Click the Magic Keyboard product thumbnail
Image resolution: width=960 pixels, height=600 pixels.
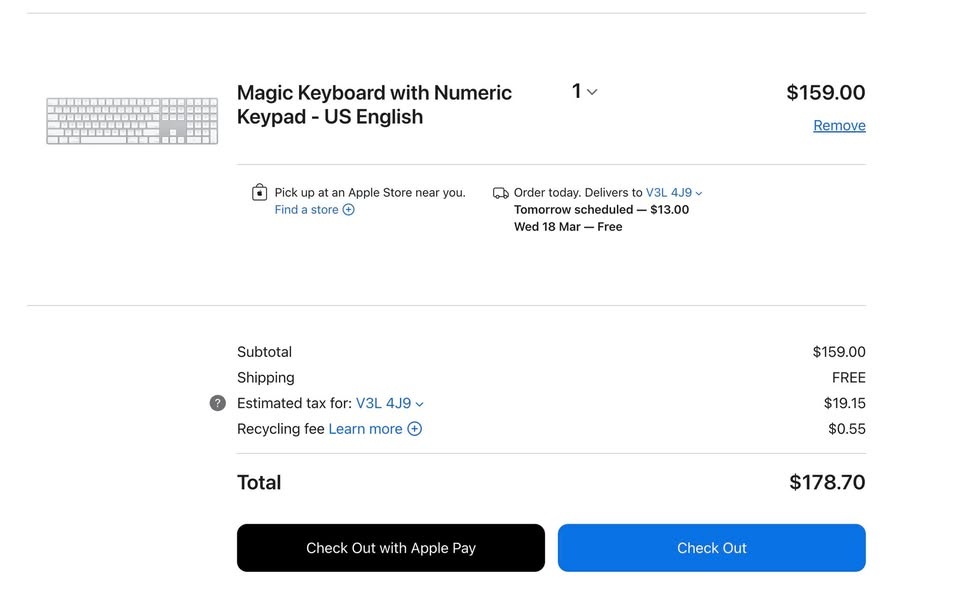coord(132,120)
